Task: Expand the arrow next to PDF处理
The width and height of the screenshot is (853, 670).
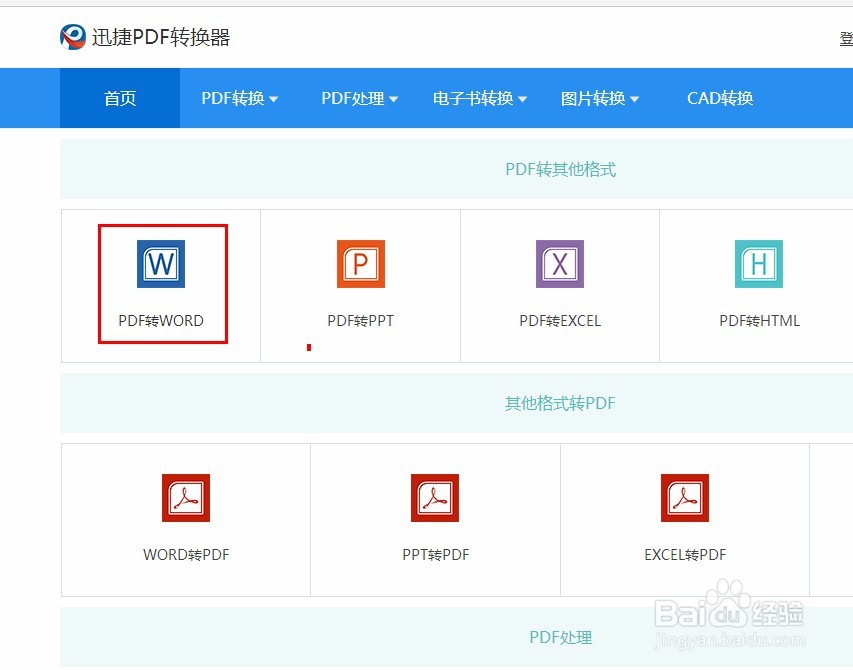Action: [x=393, y=100]
